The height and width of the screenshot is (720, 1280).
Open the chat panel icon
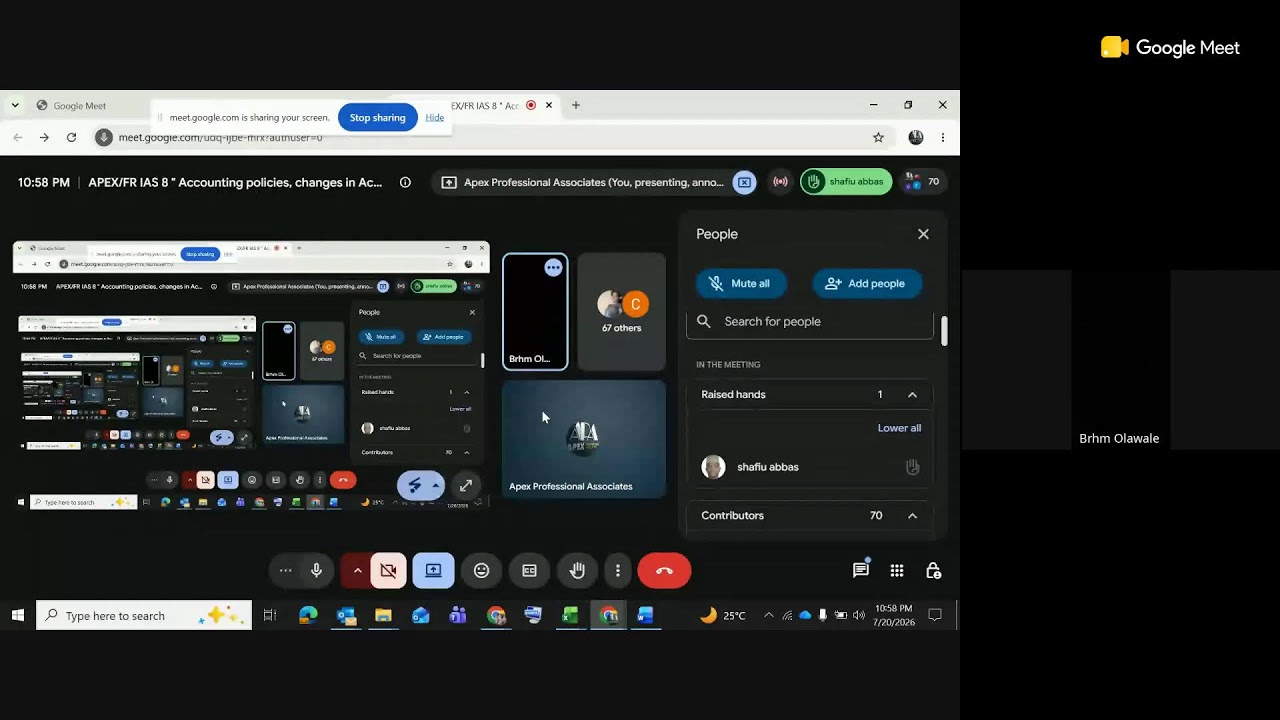click(861, 571)
